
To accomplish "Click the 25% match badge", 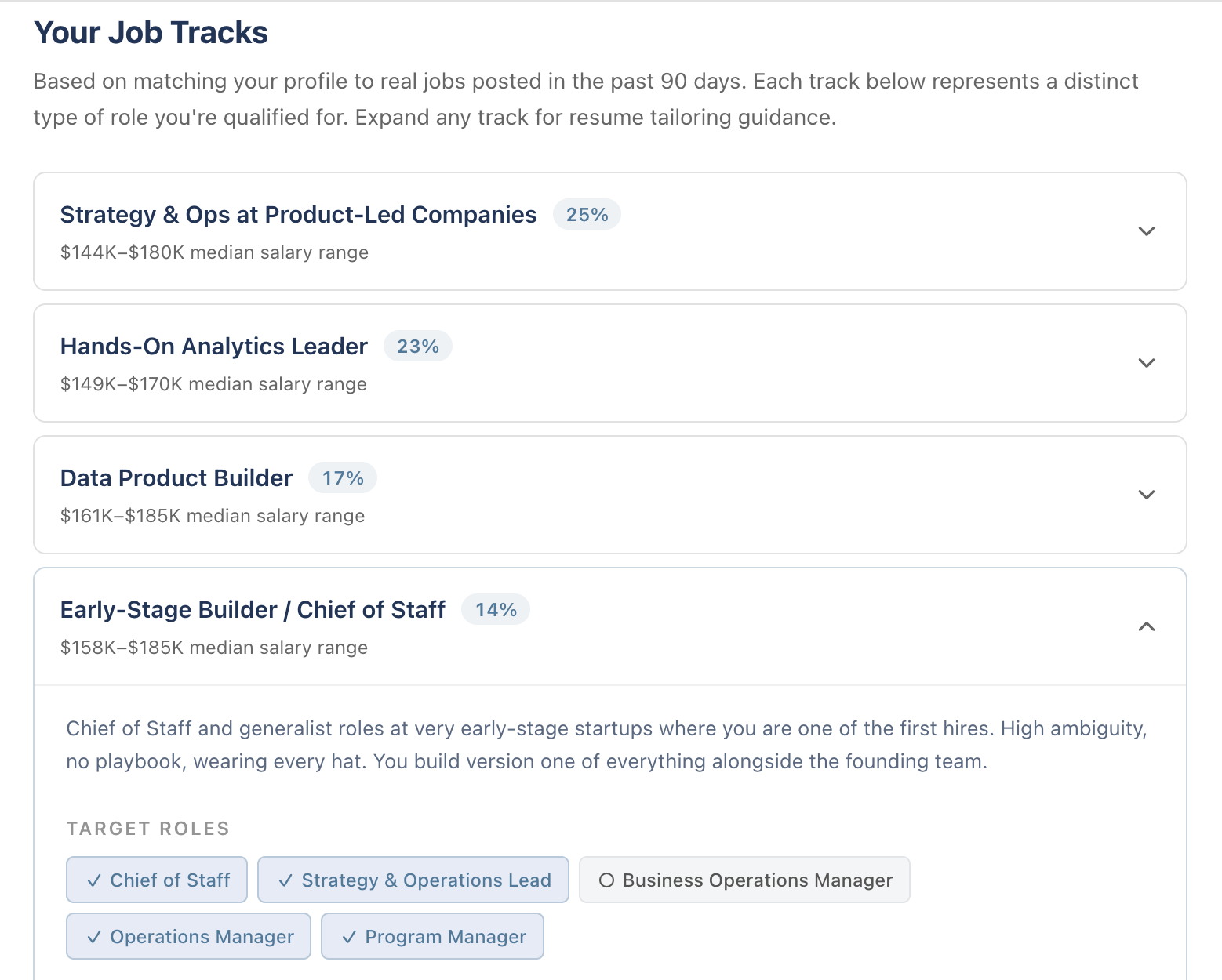I will (x=587, y=215).
